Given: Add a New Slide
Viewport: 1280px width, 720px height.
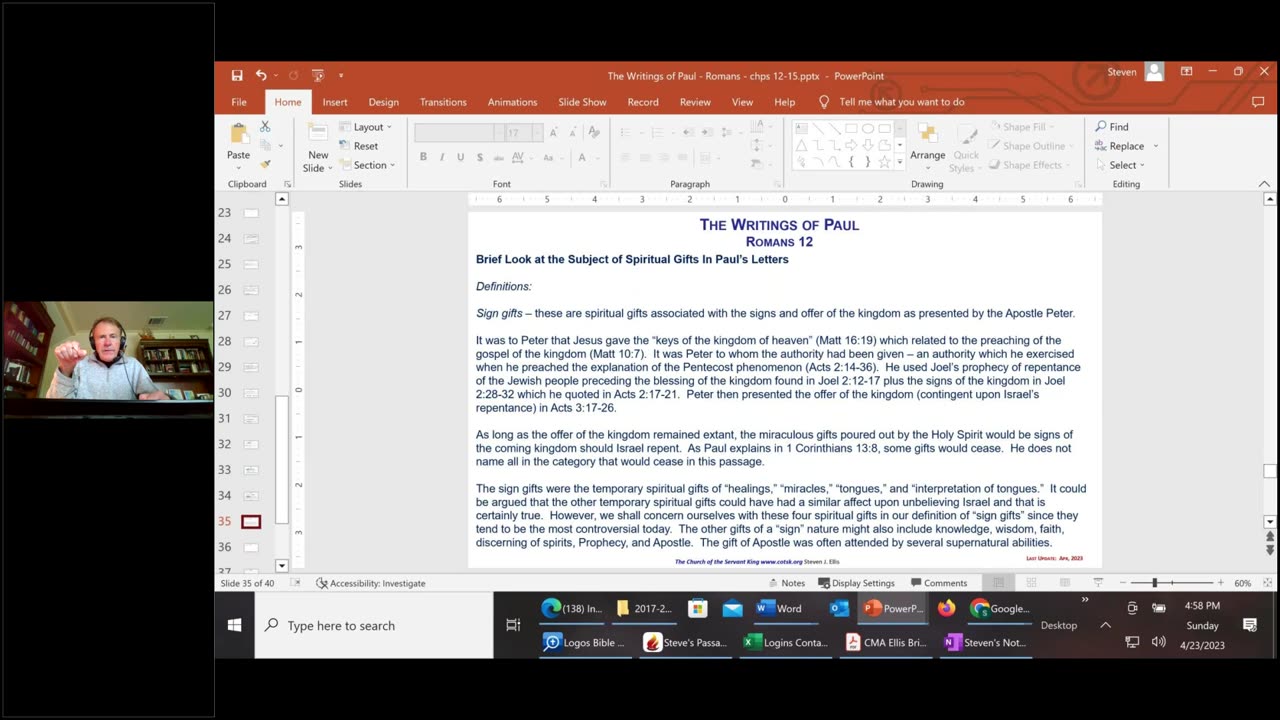Looking at the screenshot, I should point(318,147).
